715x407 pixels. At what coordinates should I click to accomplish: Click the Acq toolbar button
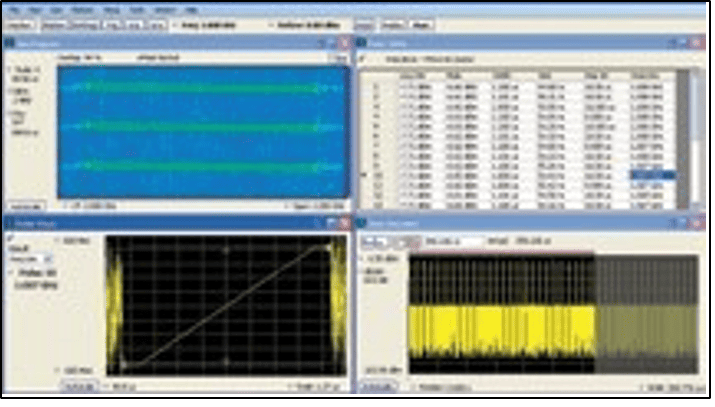(x=134, y=22)
